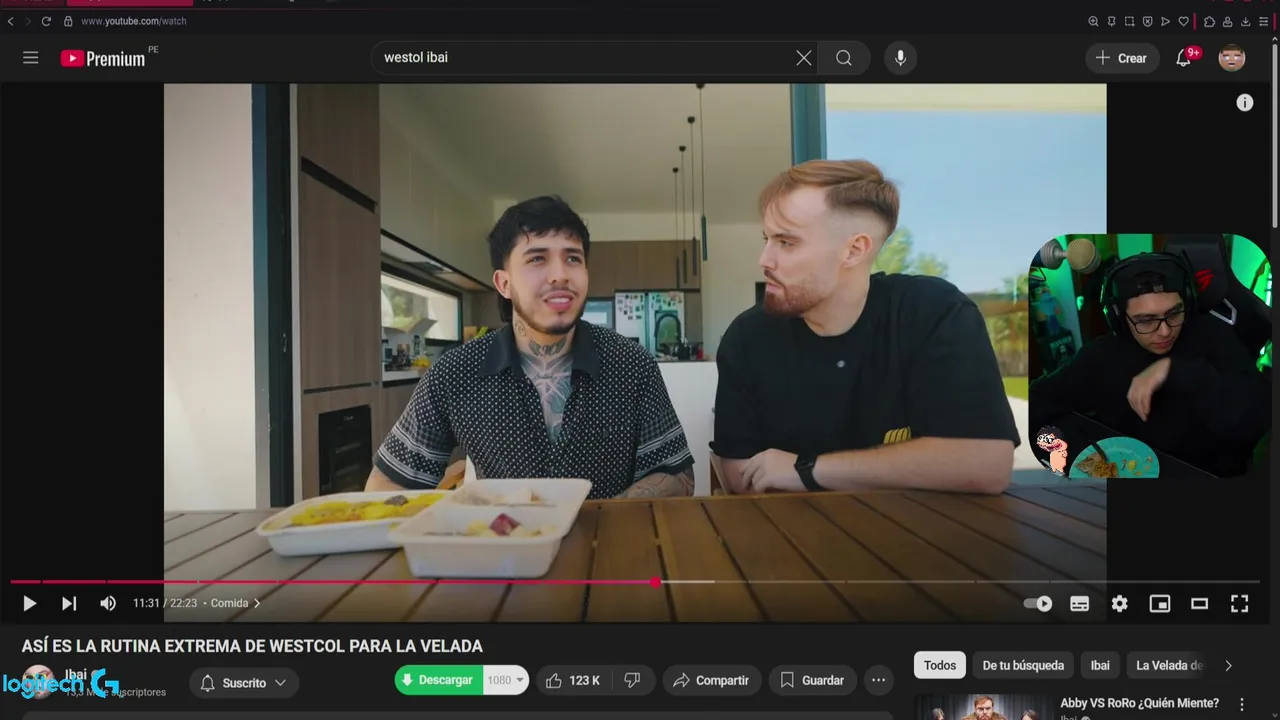Open the Crear upload menu
The image size is (1280, 720).
(x=1121, y=58)
